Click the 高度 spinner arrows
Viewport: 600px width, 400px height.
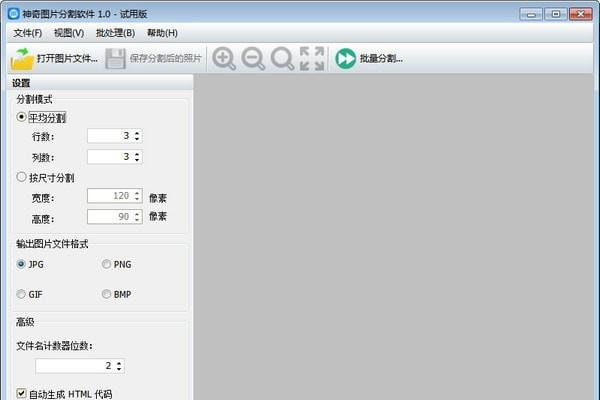pos(137,217)
